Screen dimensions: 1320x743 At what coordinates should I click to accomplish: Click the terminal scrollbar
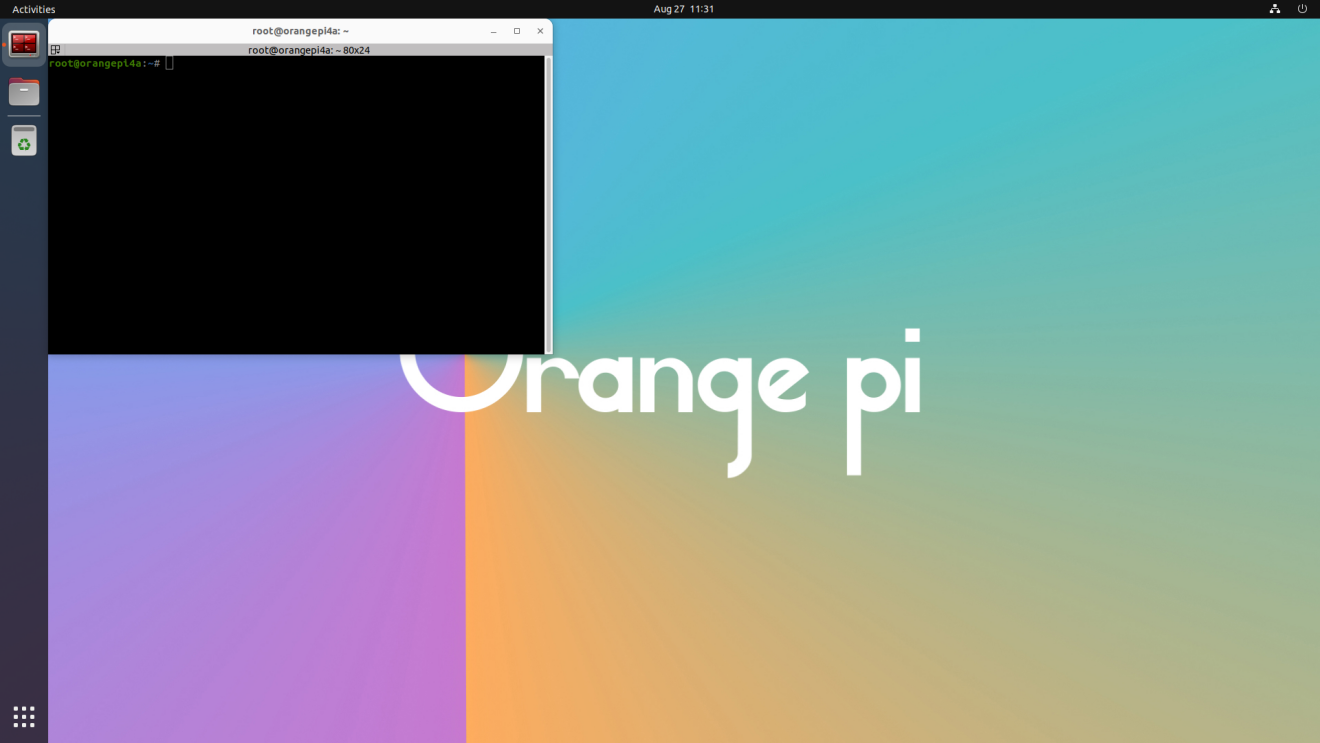[x=548, y=205]
